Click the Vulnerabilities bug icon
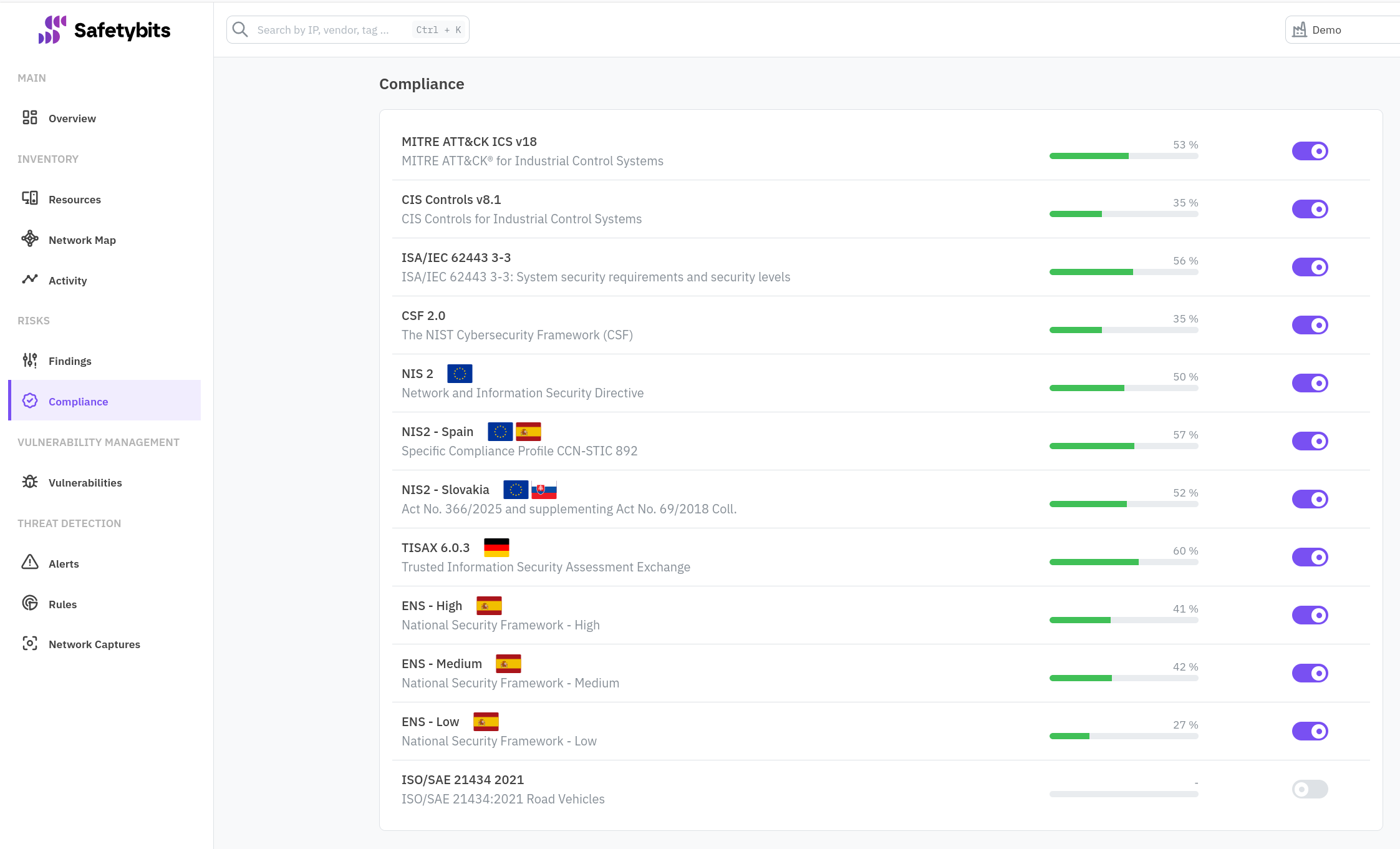 (x=30, y=482)
